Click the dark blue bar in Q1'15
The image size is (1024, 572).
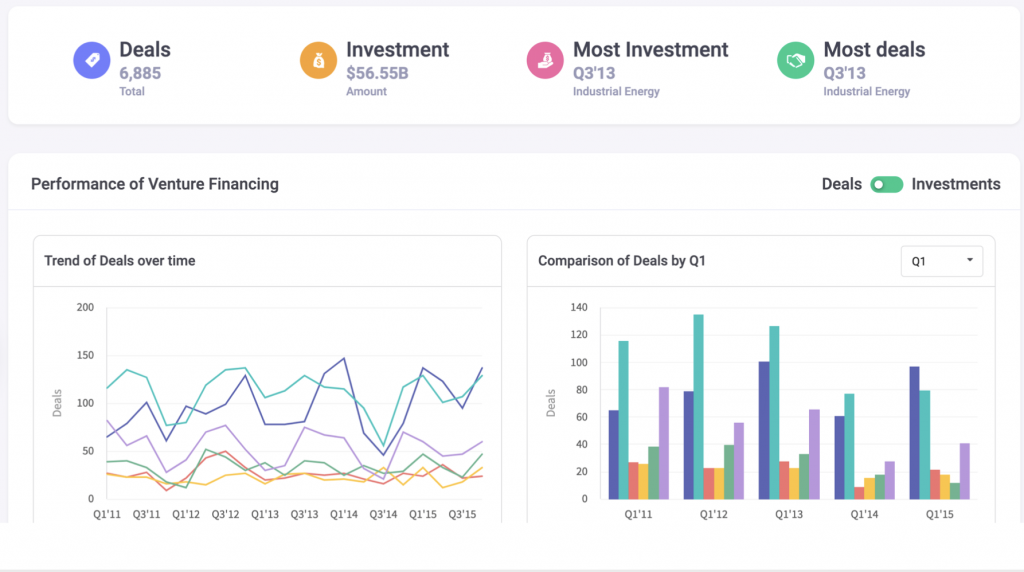point(914,433)
